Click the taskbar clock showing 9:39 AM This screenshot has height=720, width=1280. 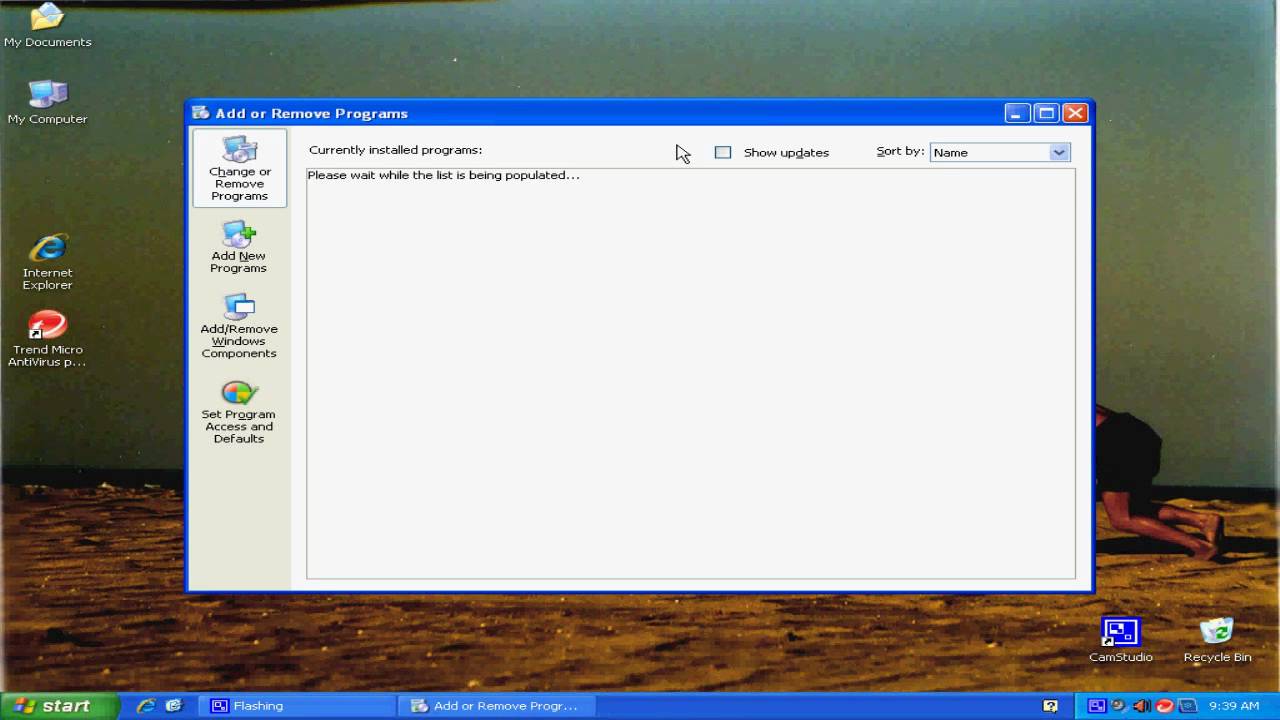[1233, 706]
